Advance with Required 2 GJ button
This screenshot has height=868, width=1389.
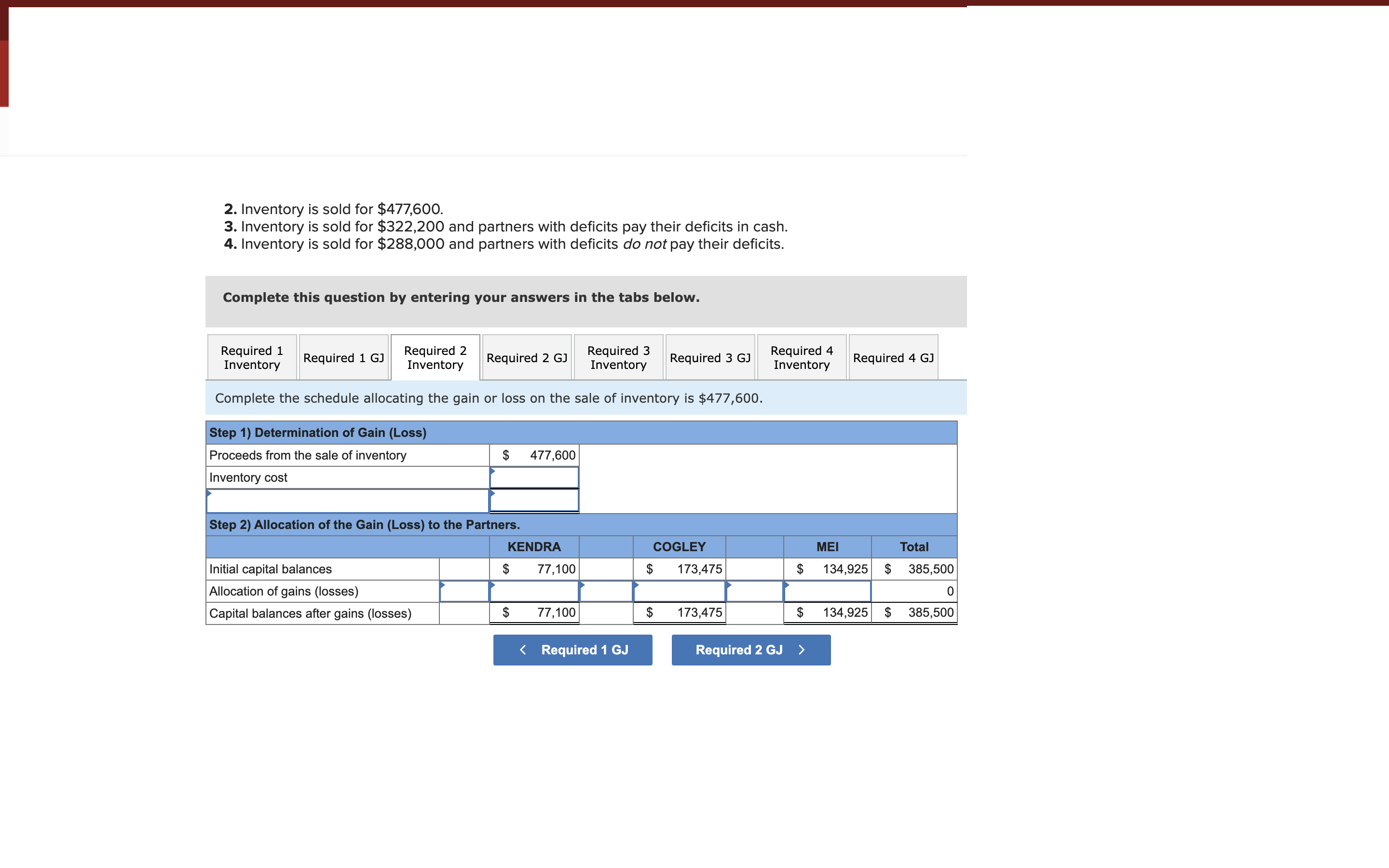point(751,650)
